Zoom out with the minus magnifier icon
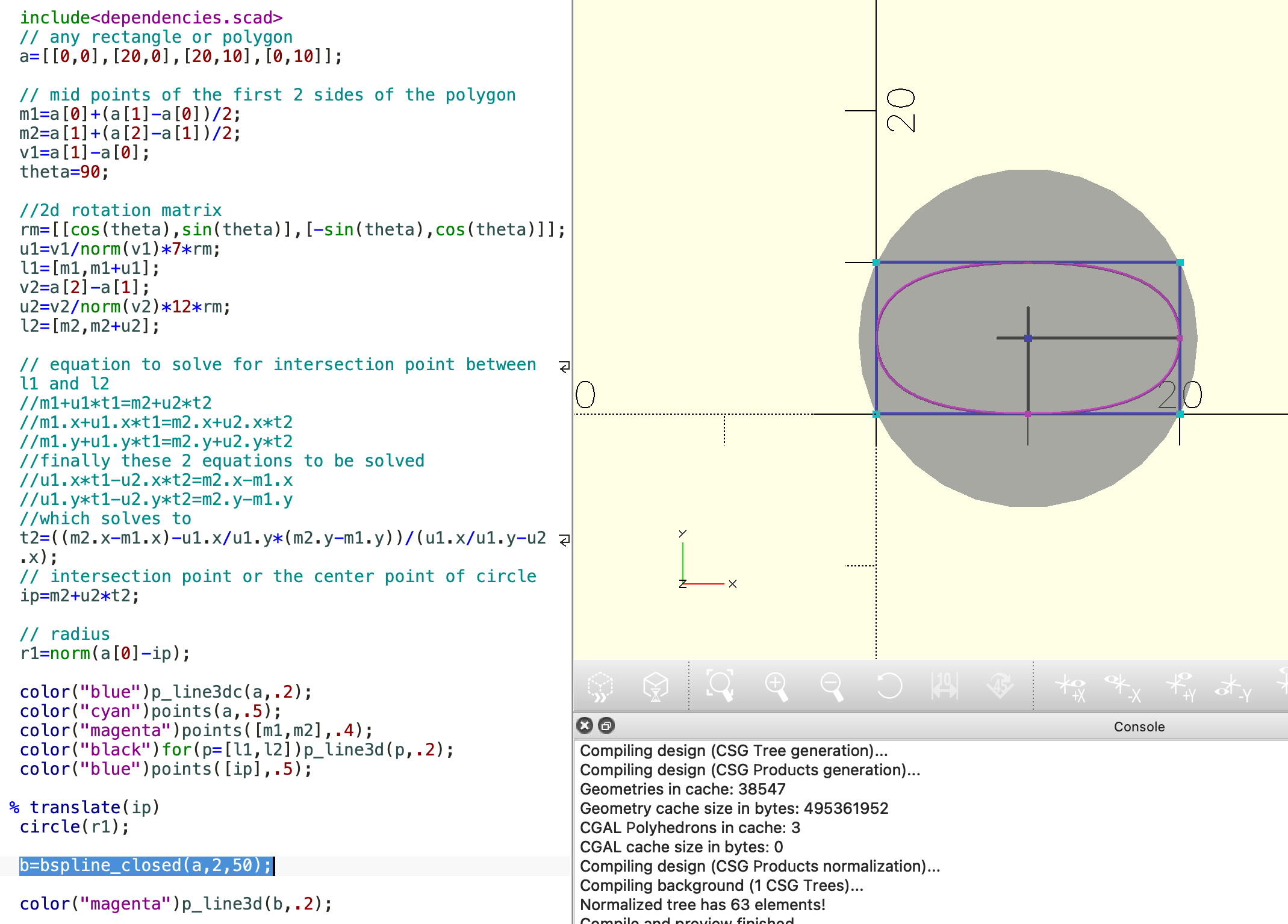The width and height of the screenshot is (1288, 924). pyautogui.click(x=832, y=686)
